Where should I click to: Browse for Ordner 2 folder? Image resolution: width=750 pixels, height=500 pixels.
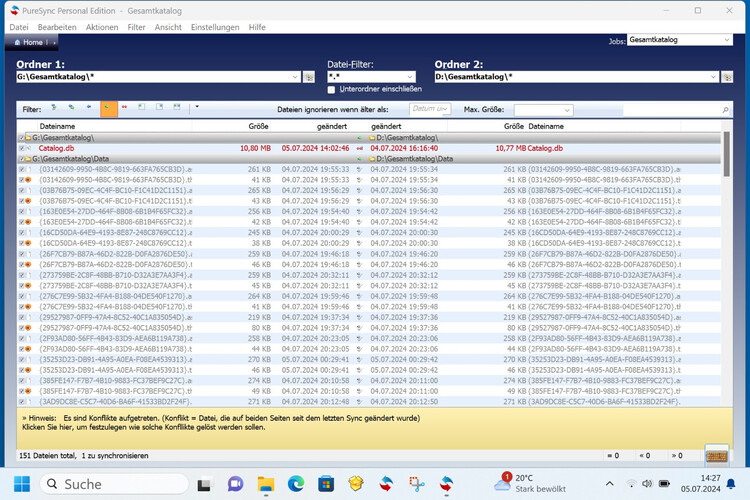727,77
